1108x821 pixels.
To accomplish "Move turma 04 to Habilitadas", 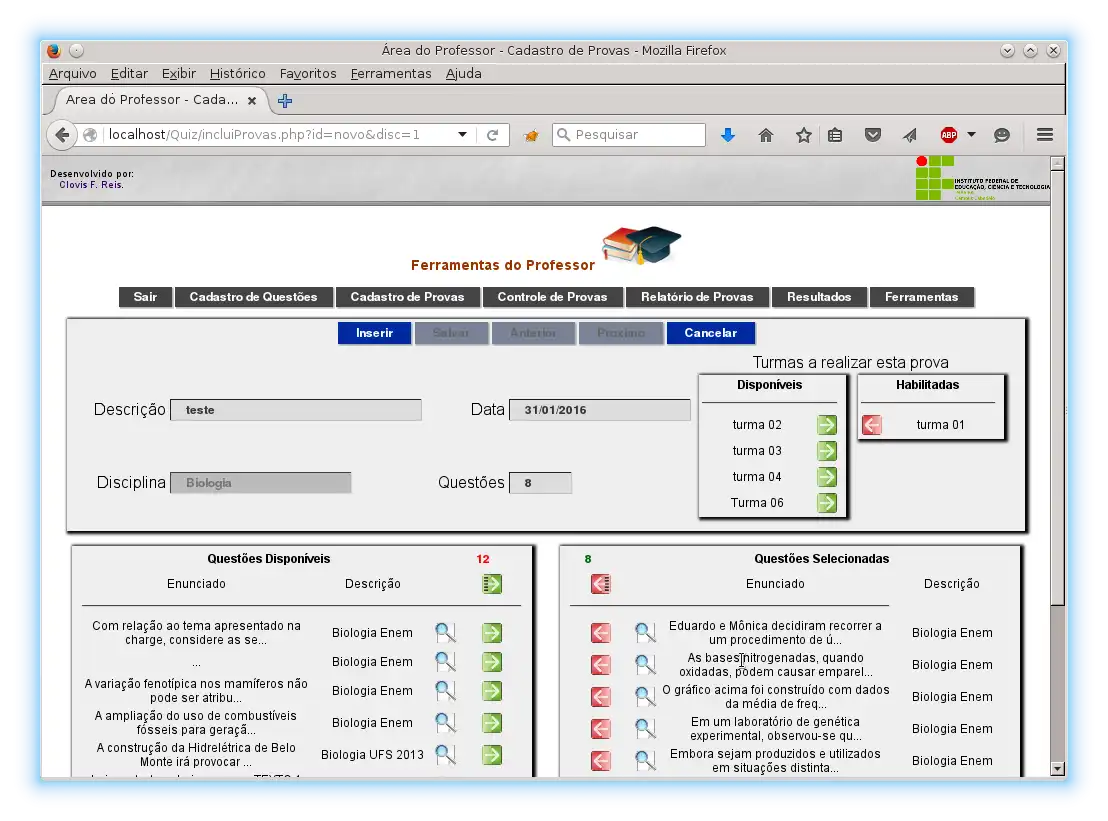I will pos(827,477).
